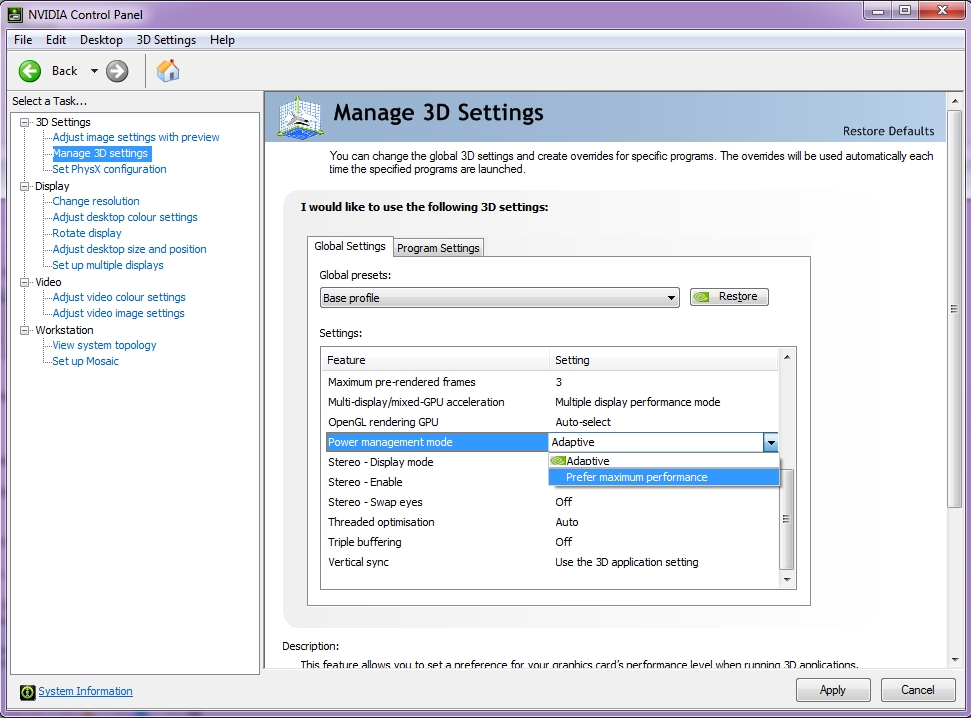This screenshot has height=718, width=971.
Task: Click the Cancel button
Action: [x=917, y=690]
